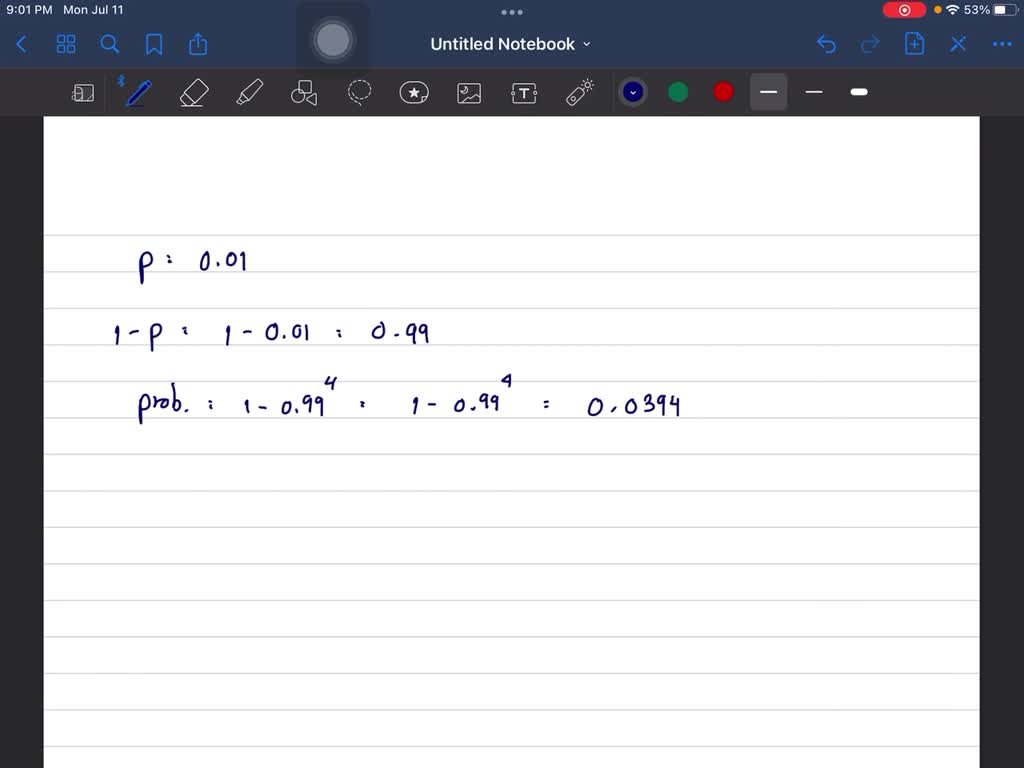Toggle the toolbar with the crossed pencil icon
This screenshot has height=768, width=1024.
point(958,44)
